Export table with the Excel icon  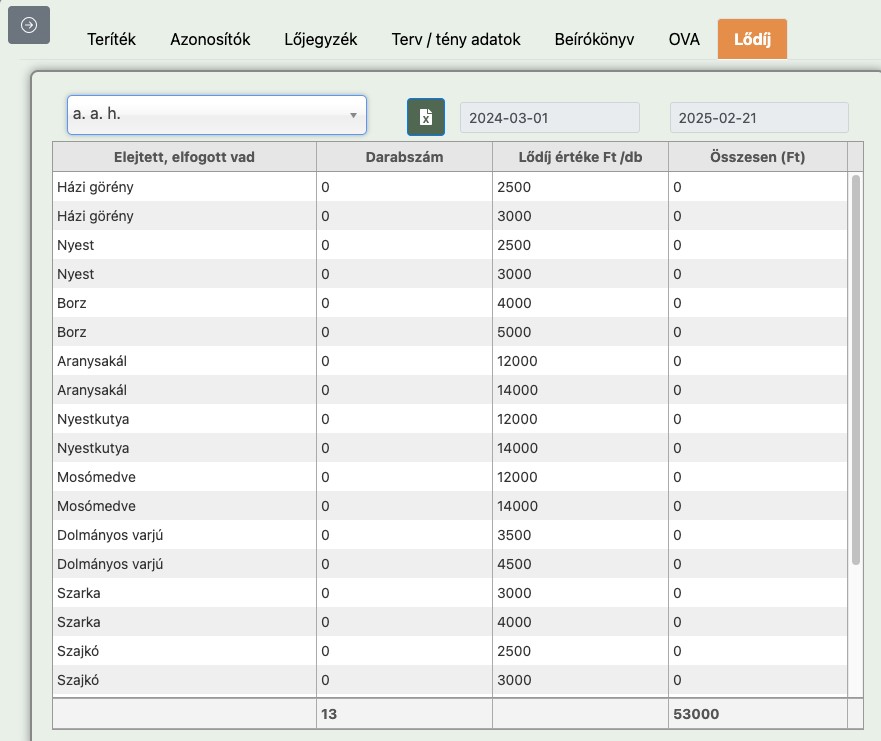[x=426, y=117]
